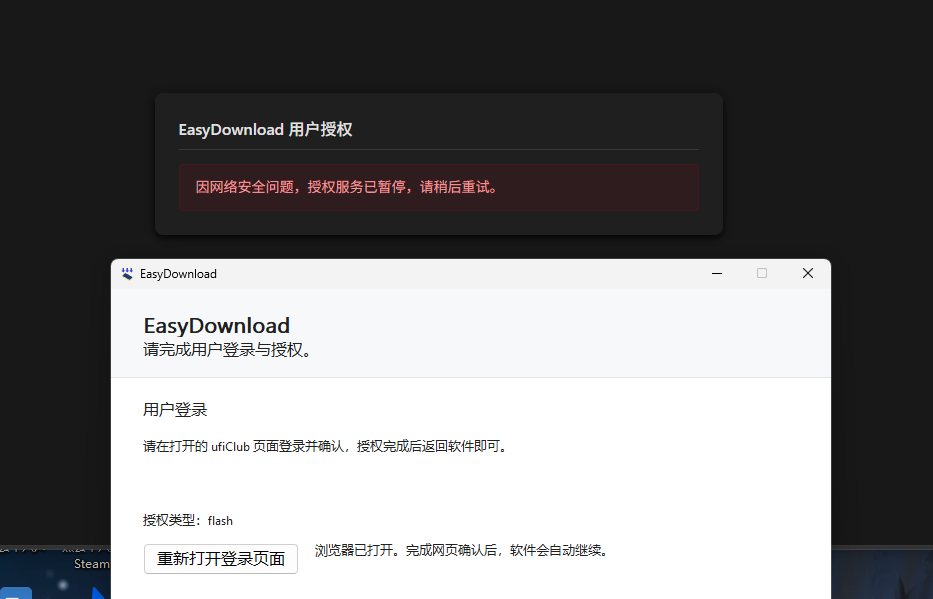Click the reopen login page button

click(221, 559)
